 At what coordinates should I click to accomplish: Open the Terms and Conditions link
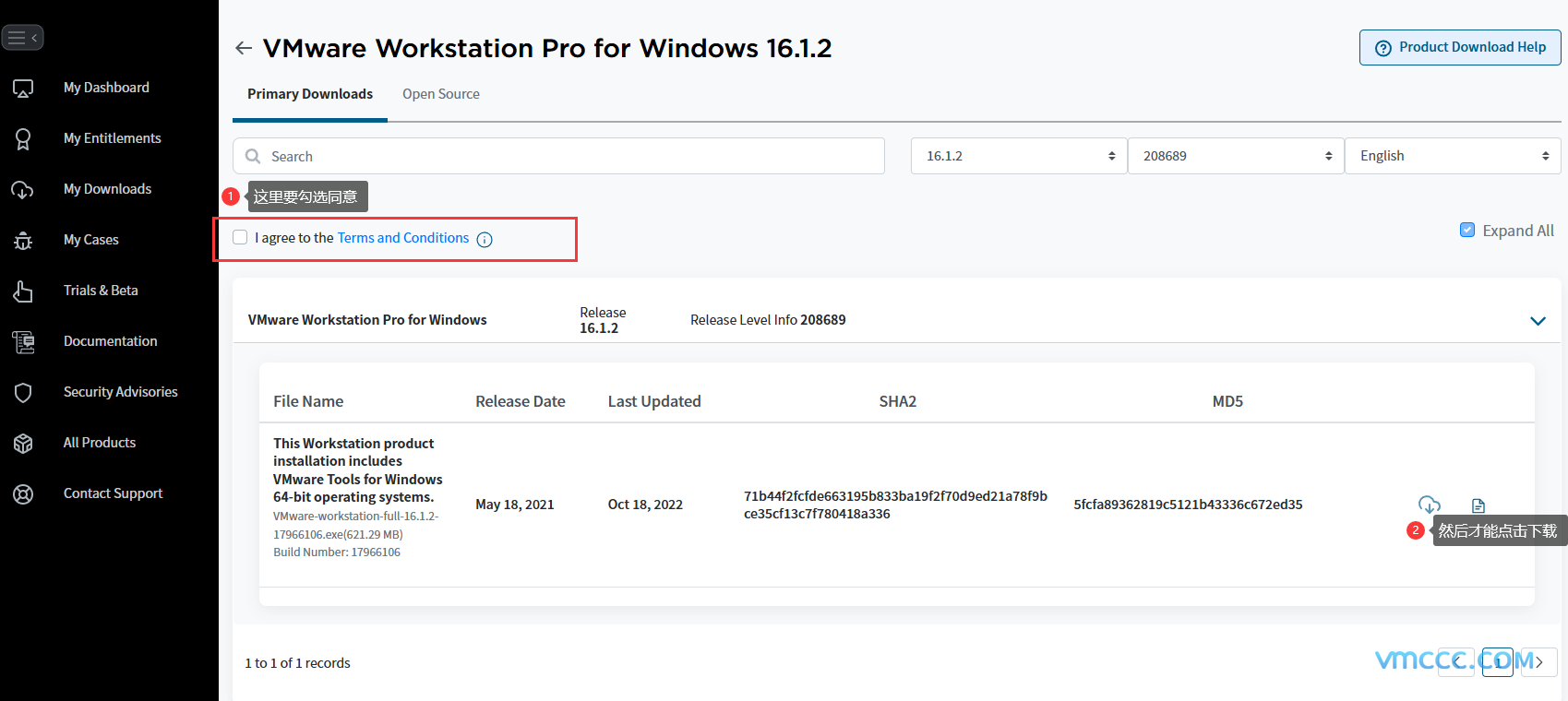pyautogui.click(x=403, y=238)
